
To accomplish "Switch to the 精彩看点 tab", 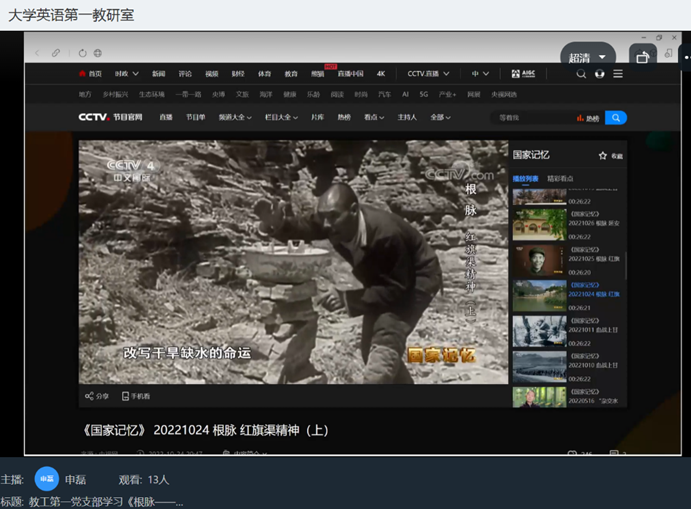I will point(560,178).
